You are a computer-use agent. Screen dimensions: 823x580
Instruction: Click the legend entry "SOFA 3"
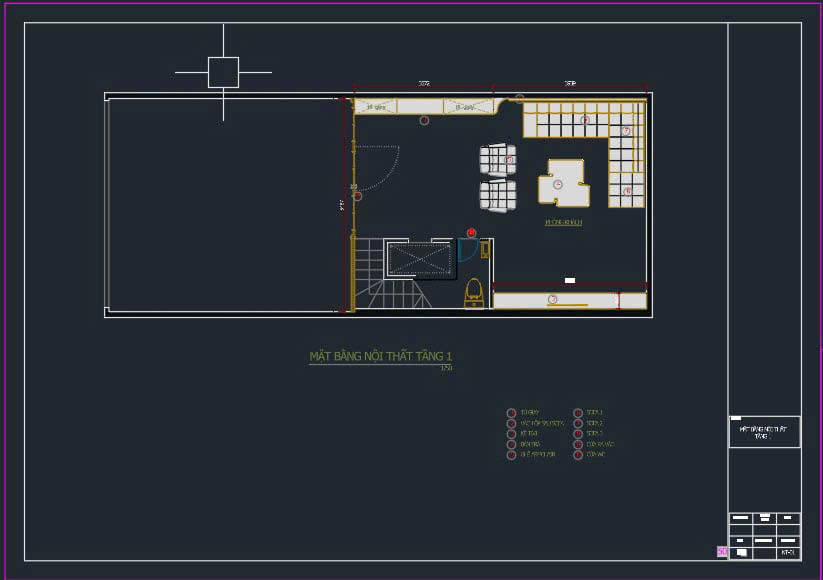click(595, 434)
